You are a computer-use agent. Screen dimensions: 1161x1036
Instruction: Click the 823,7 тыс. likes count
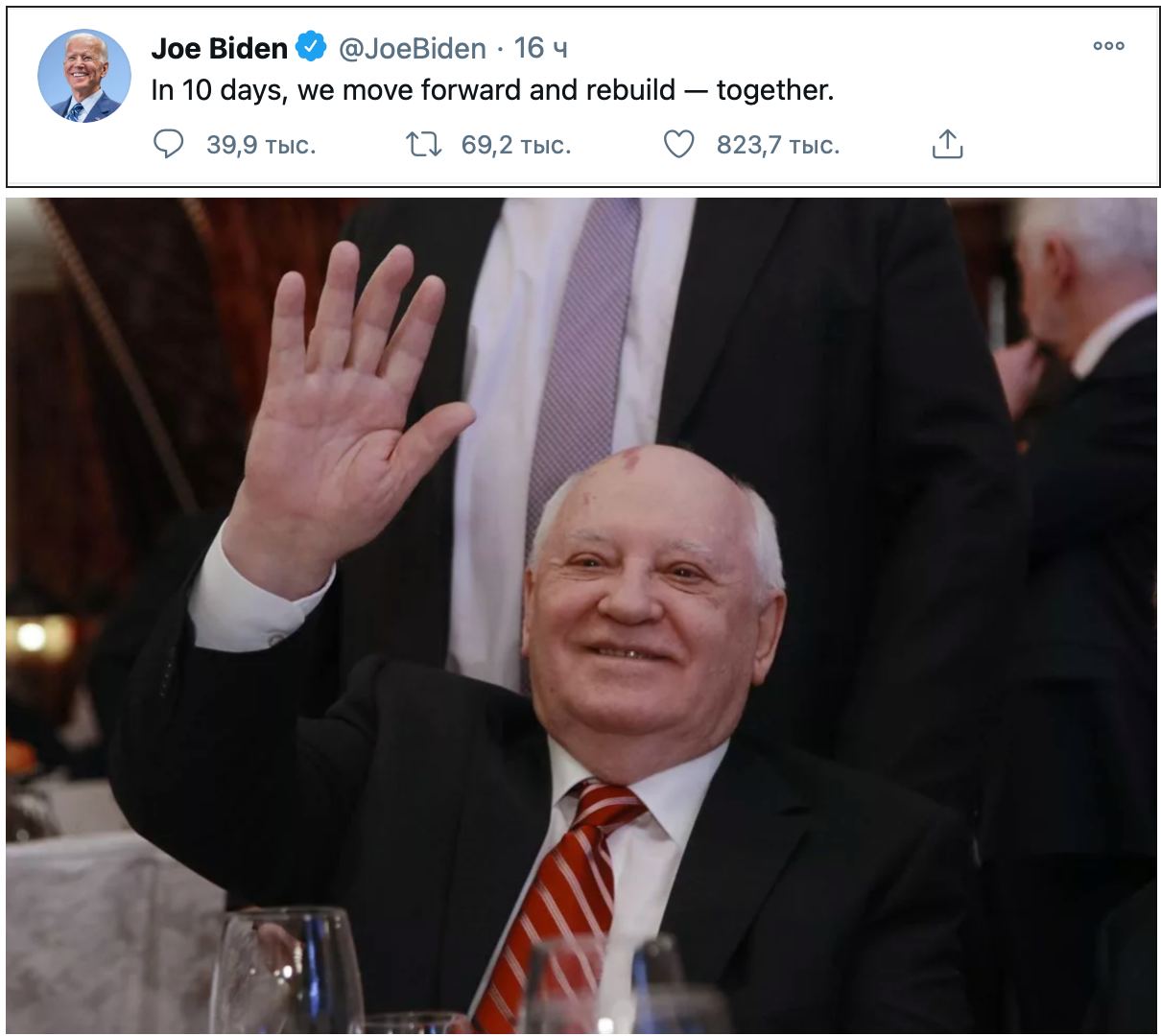point(778,145)
